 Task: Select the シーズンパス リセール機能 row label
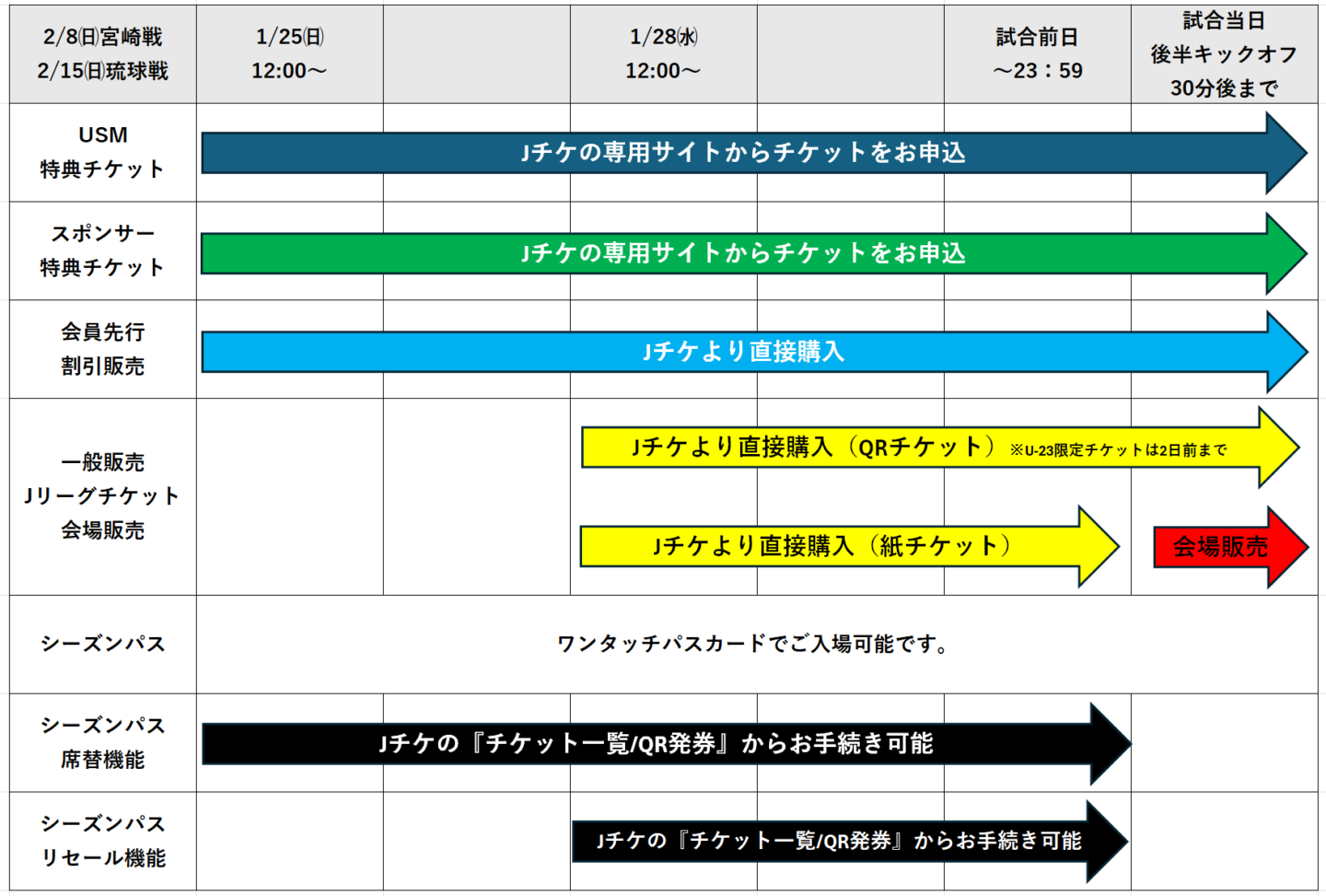point(102,841)
